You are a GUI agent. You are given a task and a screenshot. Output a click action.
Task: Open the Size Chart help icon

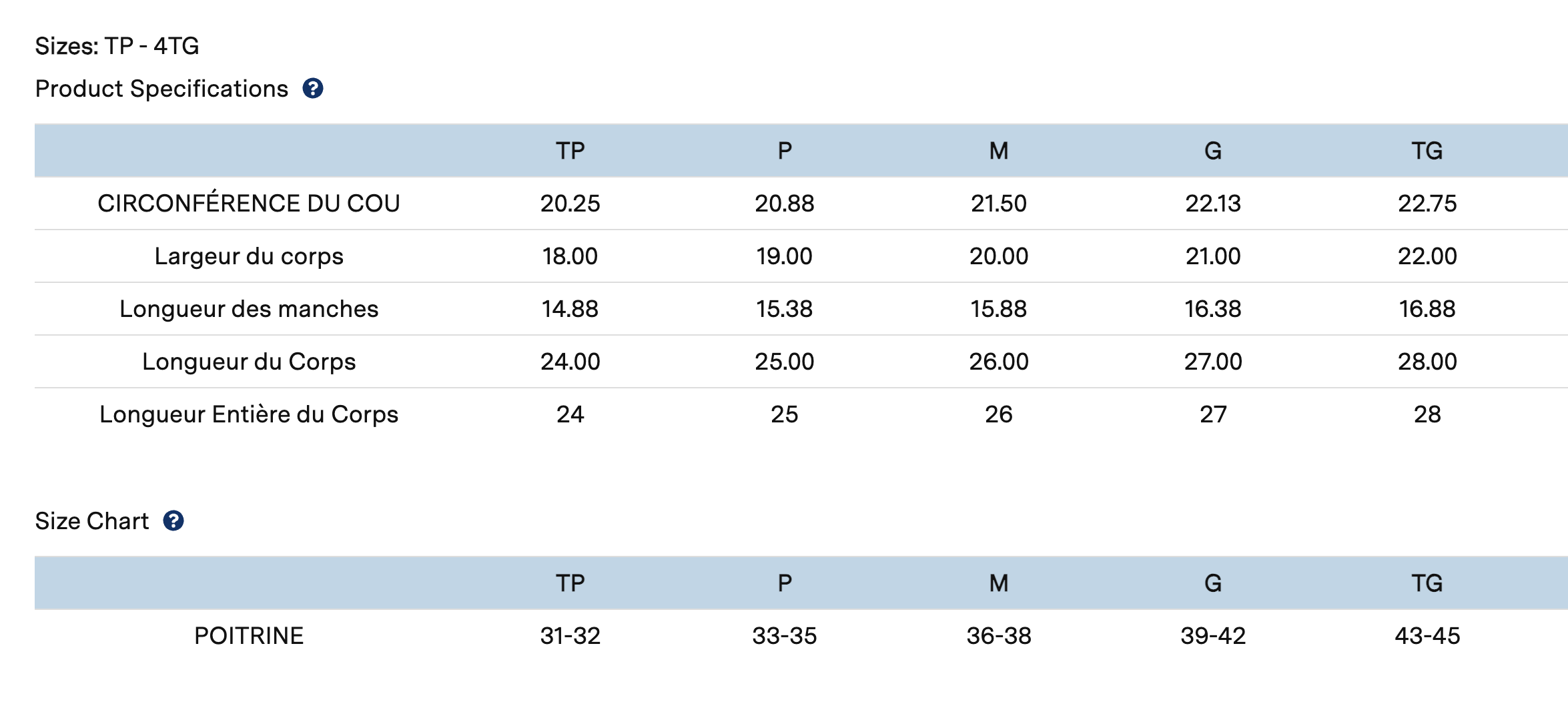click(x=173, y=521)
